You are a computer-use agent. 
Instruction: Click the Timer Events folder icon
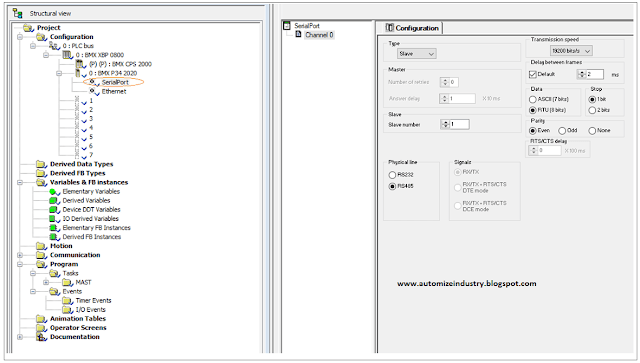(67, 301)
